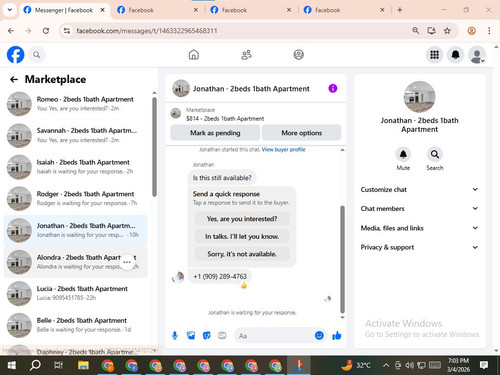The width and height of the screenshot is (500, 375).
Task: Click Jonathan's large profile picture in info panel
Action: 419,97
